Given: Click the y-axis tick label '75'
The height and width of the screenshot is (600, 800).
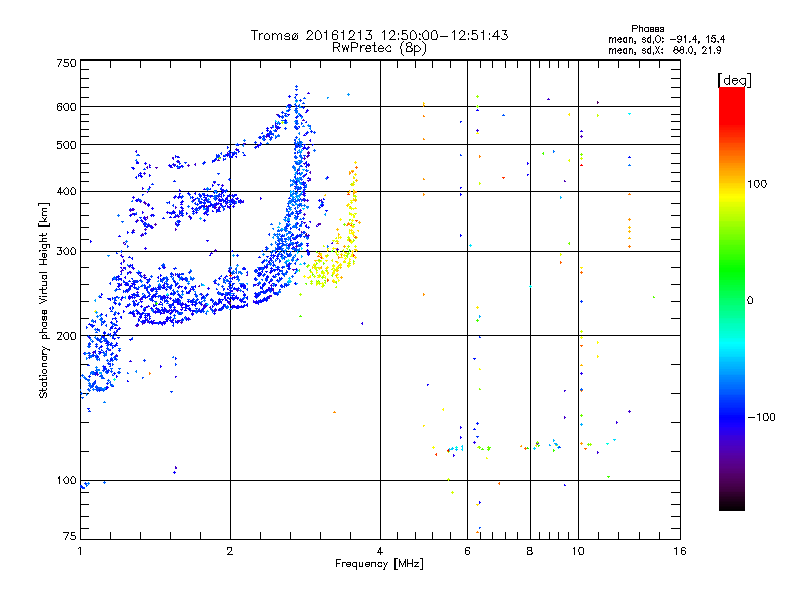Looking at the screenshot, I should tap(70, 536).
